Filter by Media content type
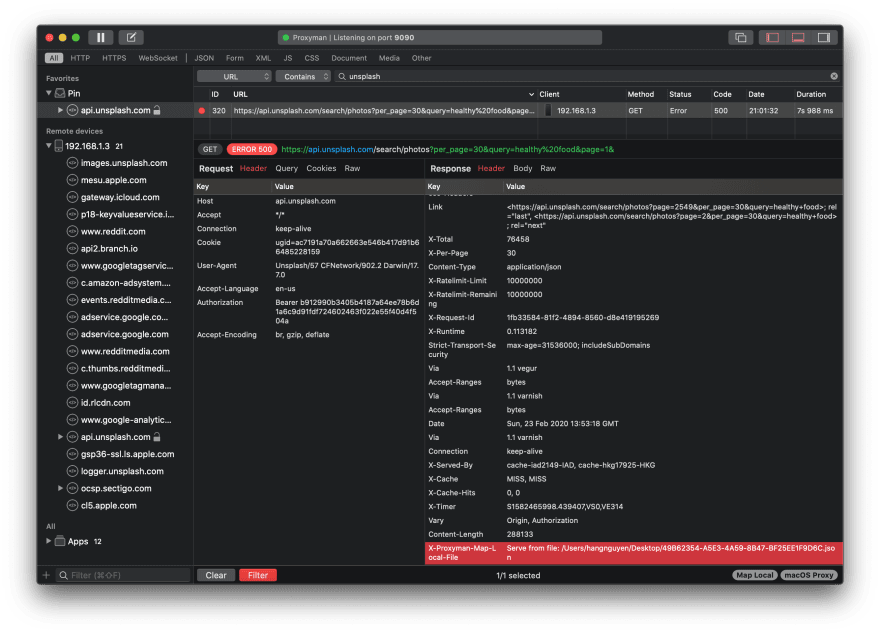The height and width of the screenshot is (633, 880). coord(389,58)
